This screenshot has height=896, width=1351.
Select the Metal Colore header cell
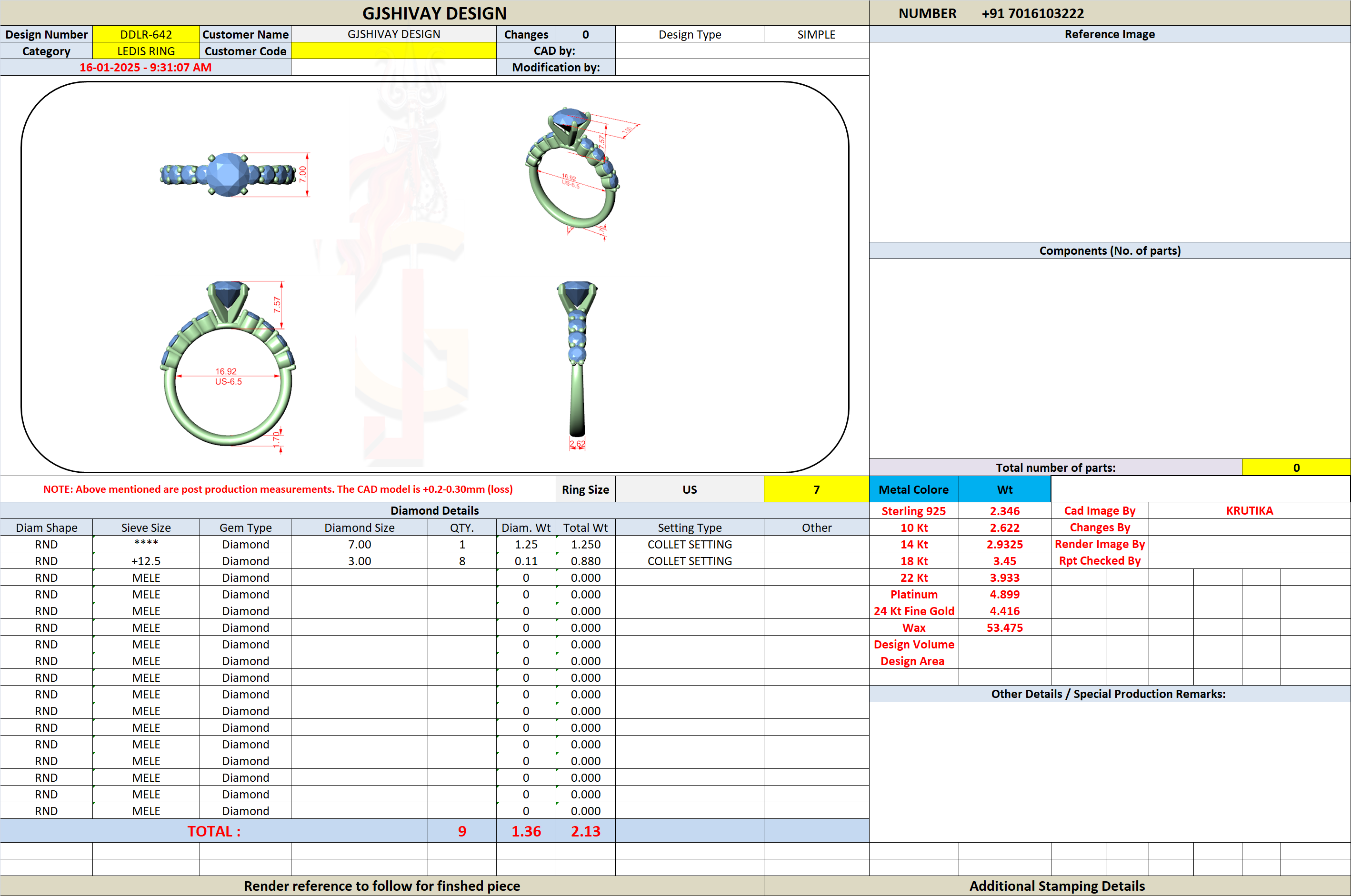coord(913,489)
